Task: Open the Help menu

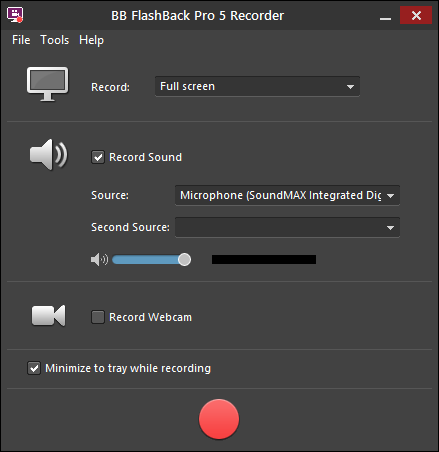Action: coord(91,40)
